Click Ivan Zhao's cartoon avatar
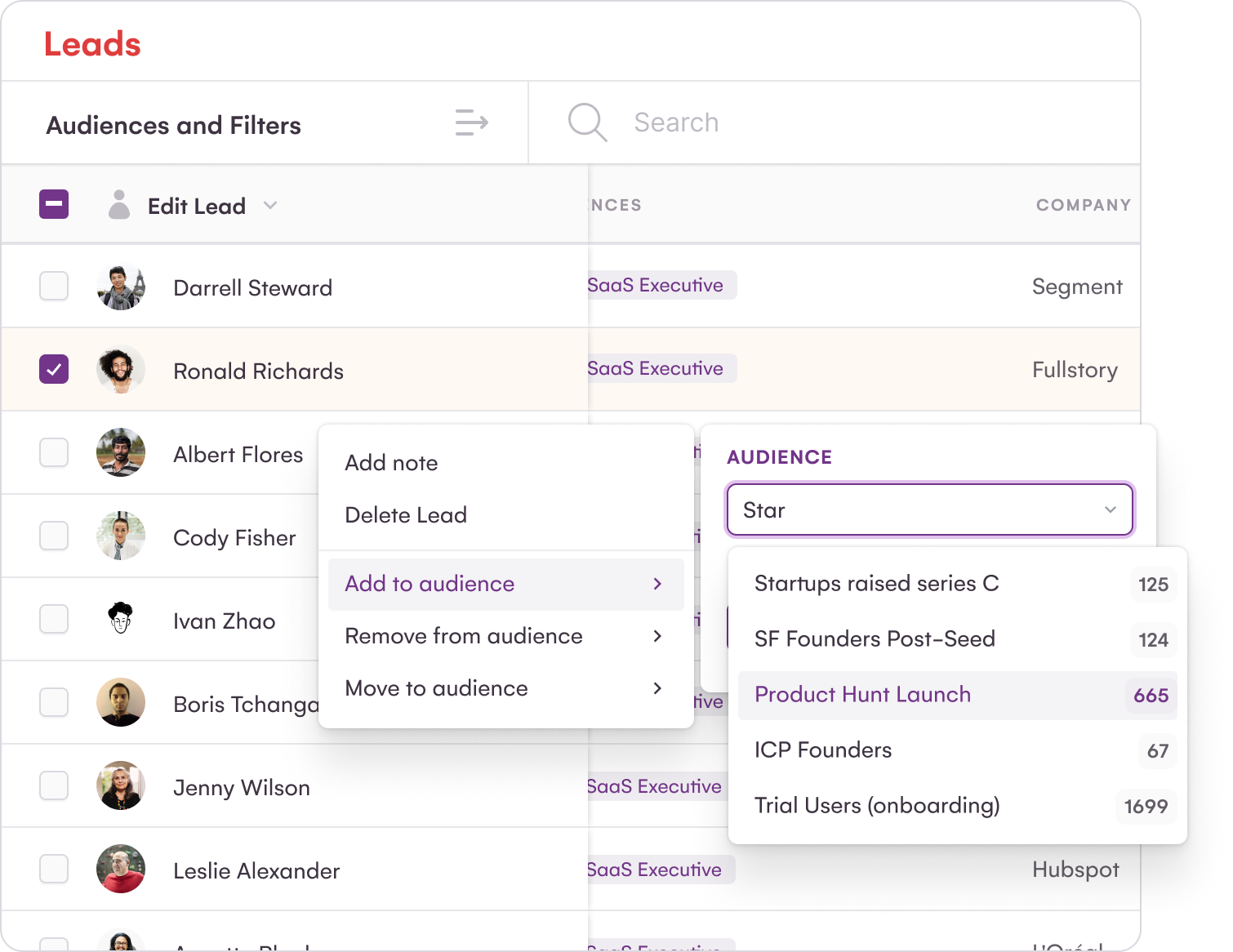 coord(121,619)
